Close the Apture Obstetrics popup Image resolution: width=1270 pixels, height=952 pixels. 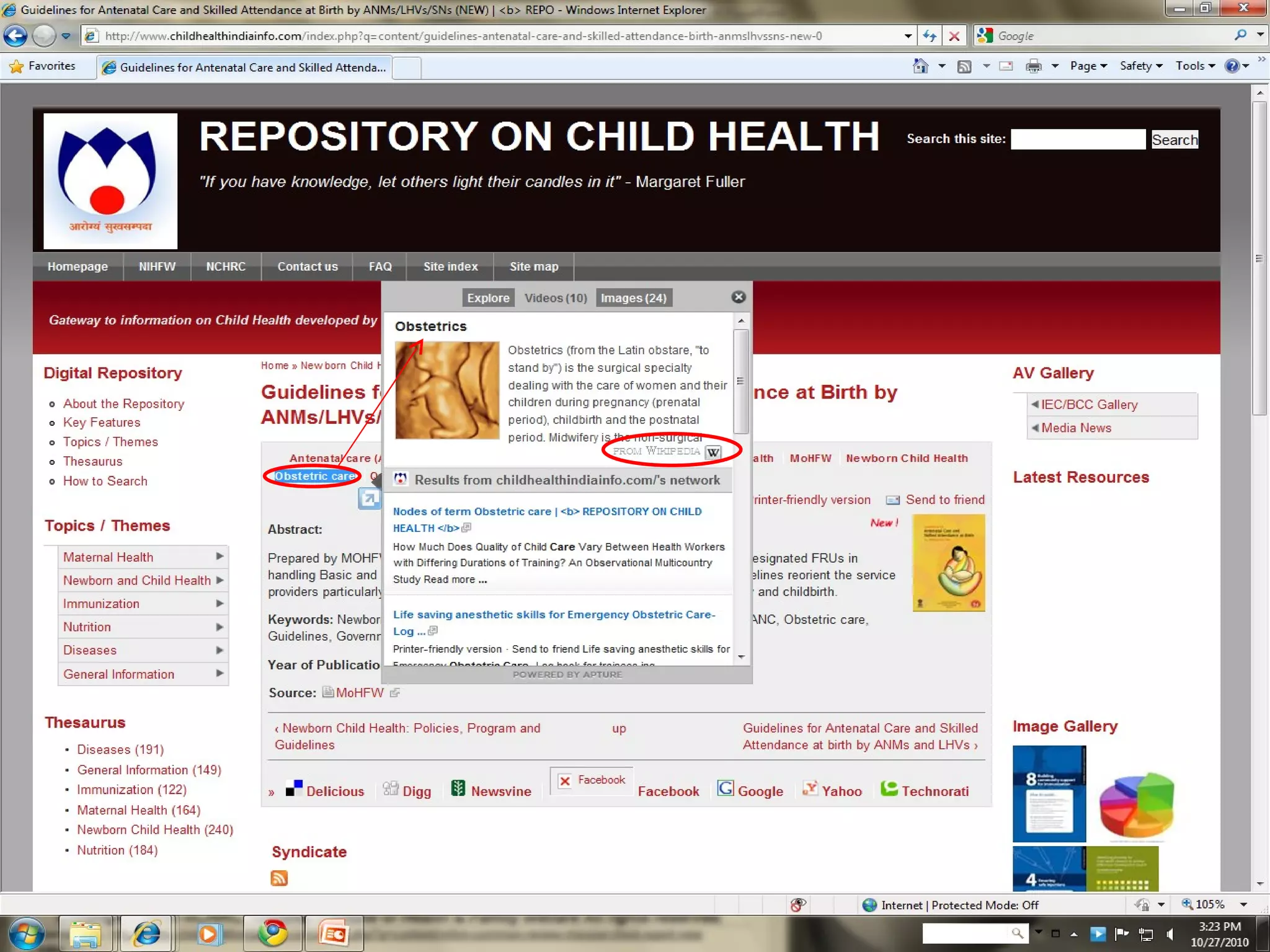[738, 297]
